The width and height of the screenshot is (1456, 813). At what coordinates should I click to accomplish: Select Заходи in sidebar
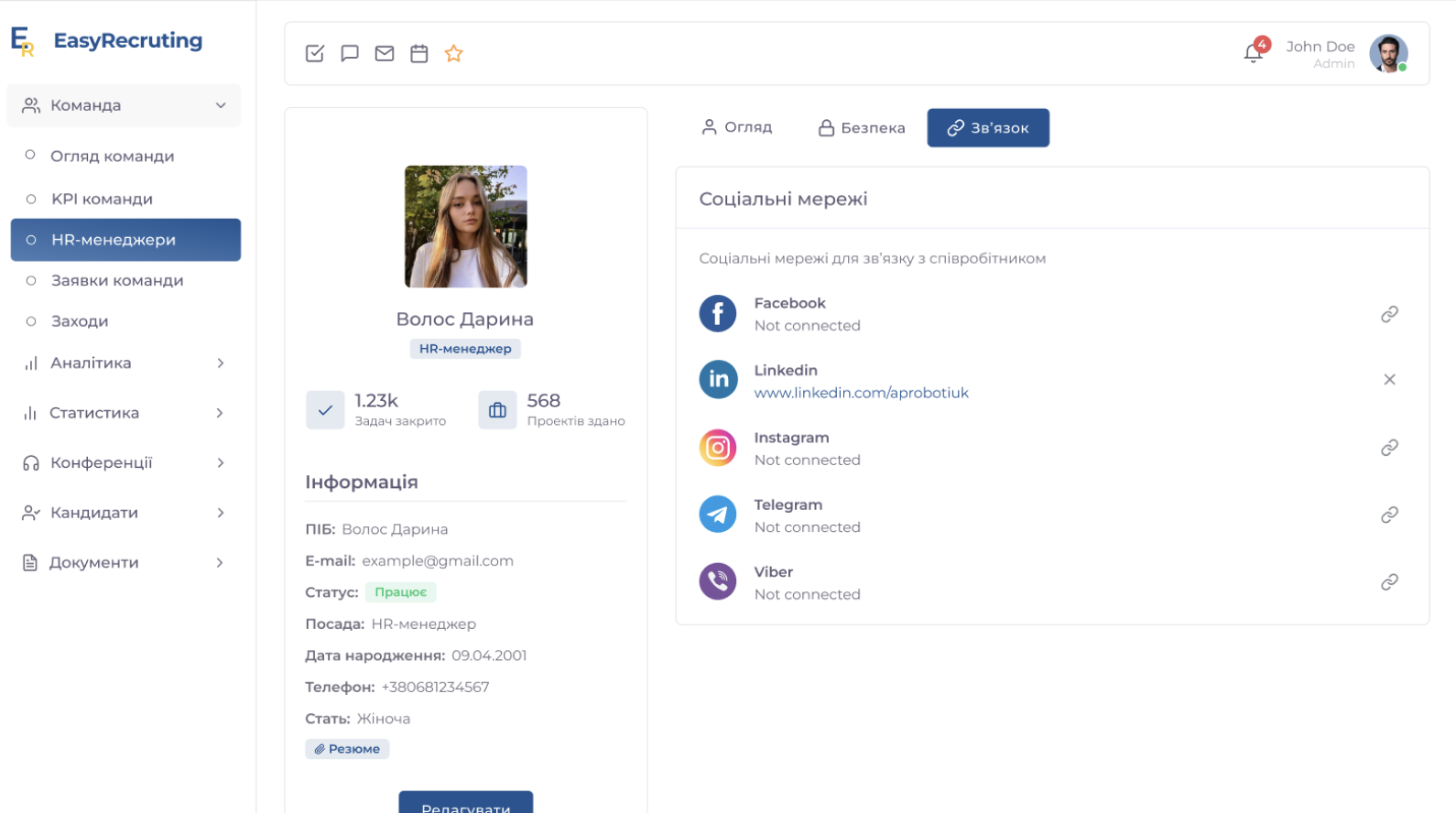pyautogui.click(x=80, y=321)
